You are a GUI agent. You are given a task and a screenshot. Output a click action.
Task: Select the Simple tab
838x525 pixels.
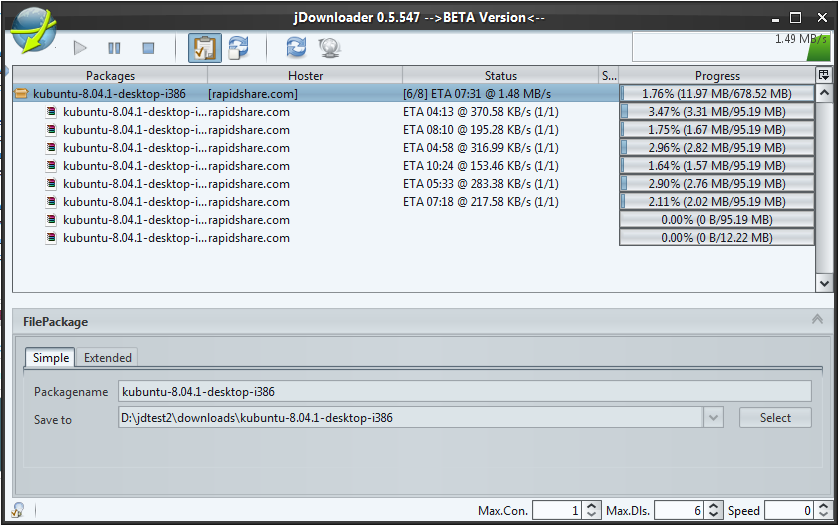pyautogui.click(x=51, y=358)
